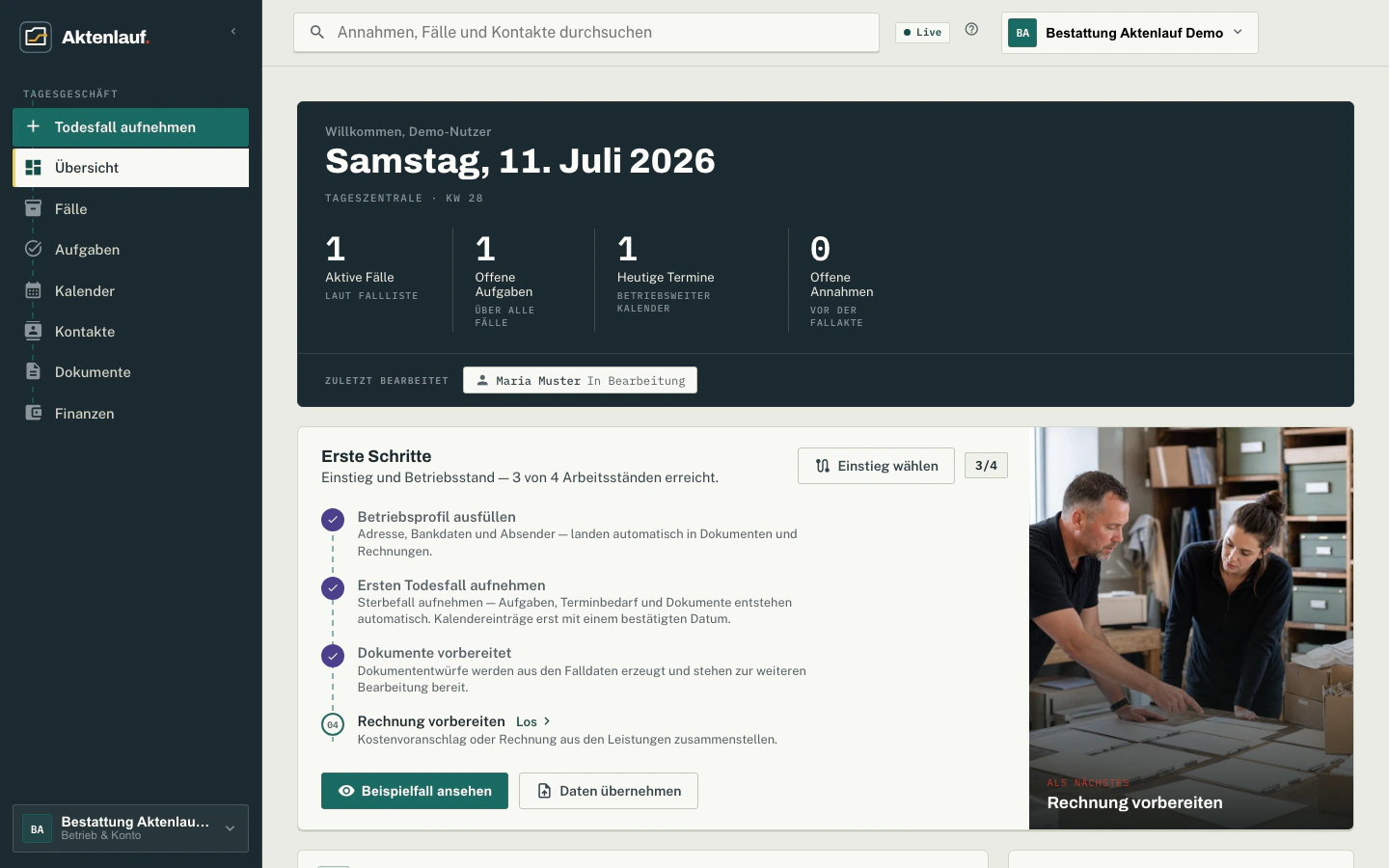Click the import file icon on Daten übernehmen
1389x868 pixels.
click(x=544, y=791)
